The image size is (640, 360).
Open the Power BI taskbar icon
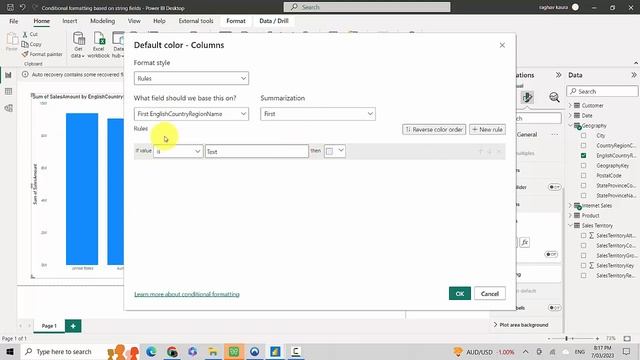275,351
